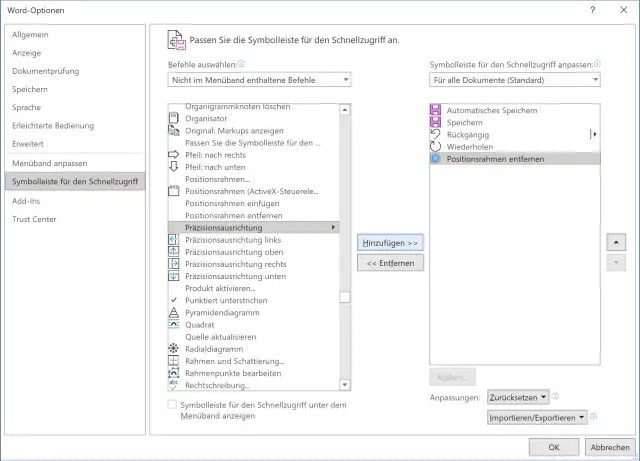Select the Pfeil: nach rechts arrow icon
The image size is (640, 461).
(x=174, y=155)
